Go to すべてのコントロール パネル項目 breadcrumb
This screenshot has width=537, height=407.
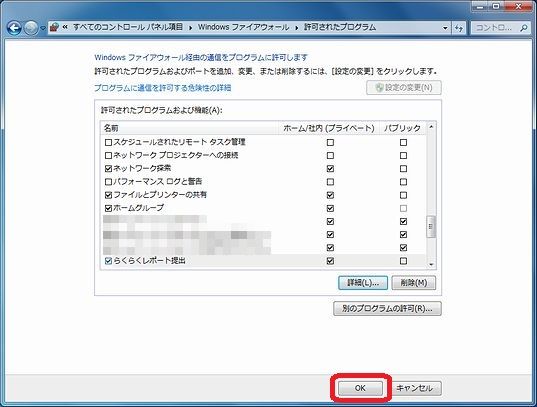(x=128, y=27)
